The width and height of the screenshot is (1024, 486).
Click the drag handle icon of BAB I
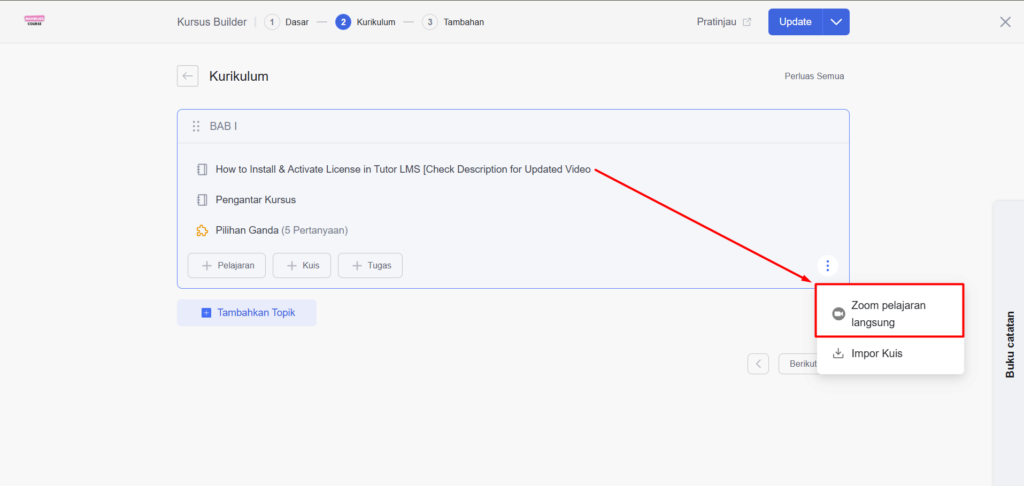coord(196,126)
